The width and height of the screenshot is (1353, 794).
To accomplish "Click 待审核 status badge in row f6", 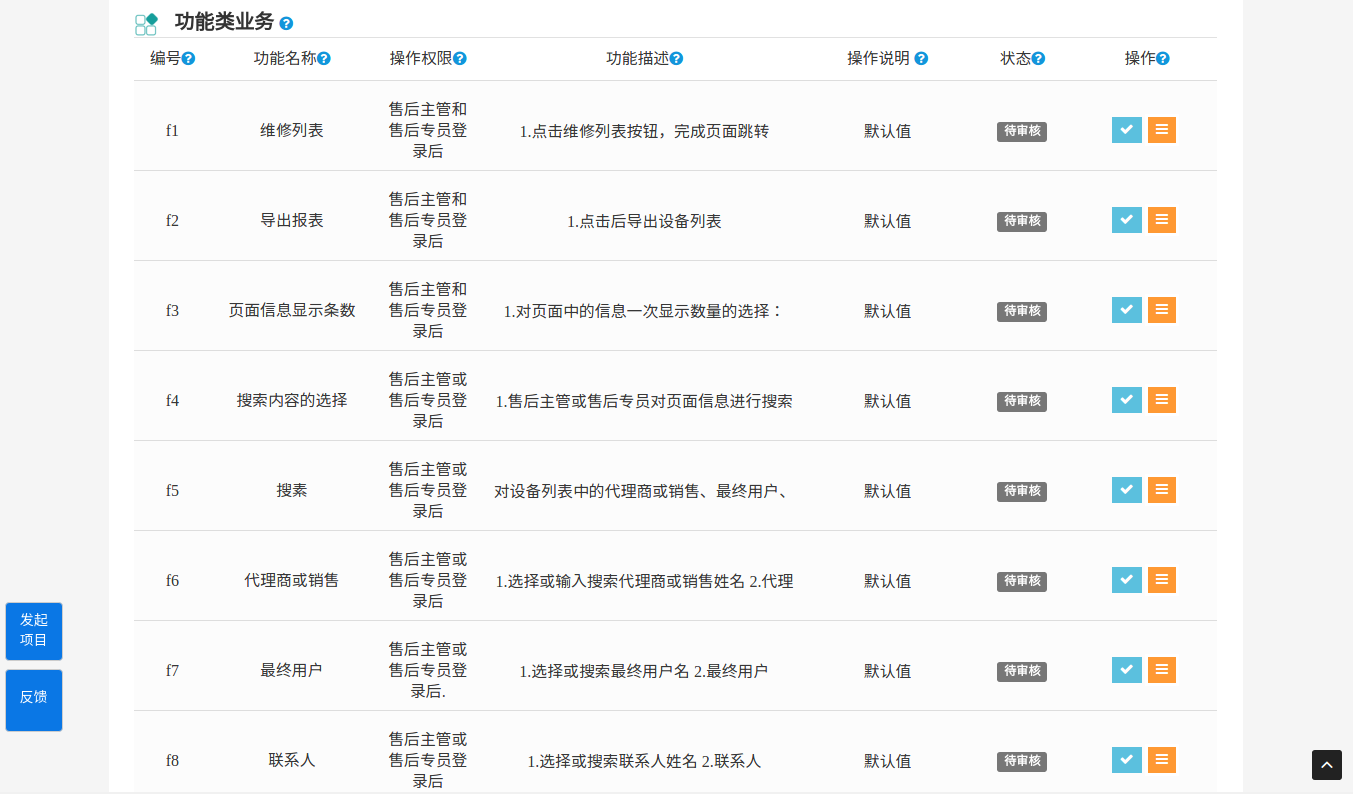I will click(x=1022, y=581).
